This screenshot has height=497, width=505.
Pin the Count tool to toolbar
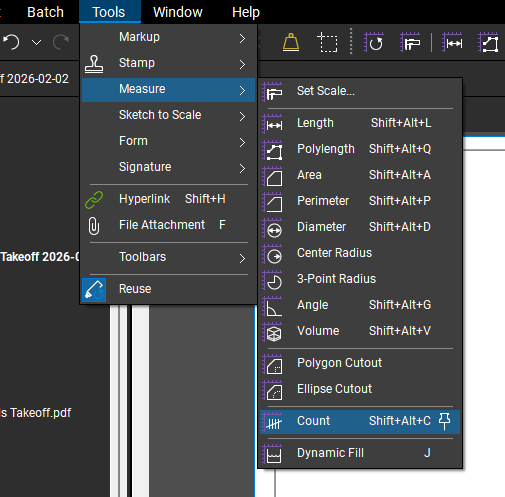pyautogui.click(x=444, y=421)
